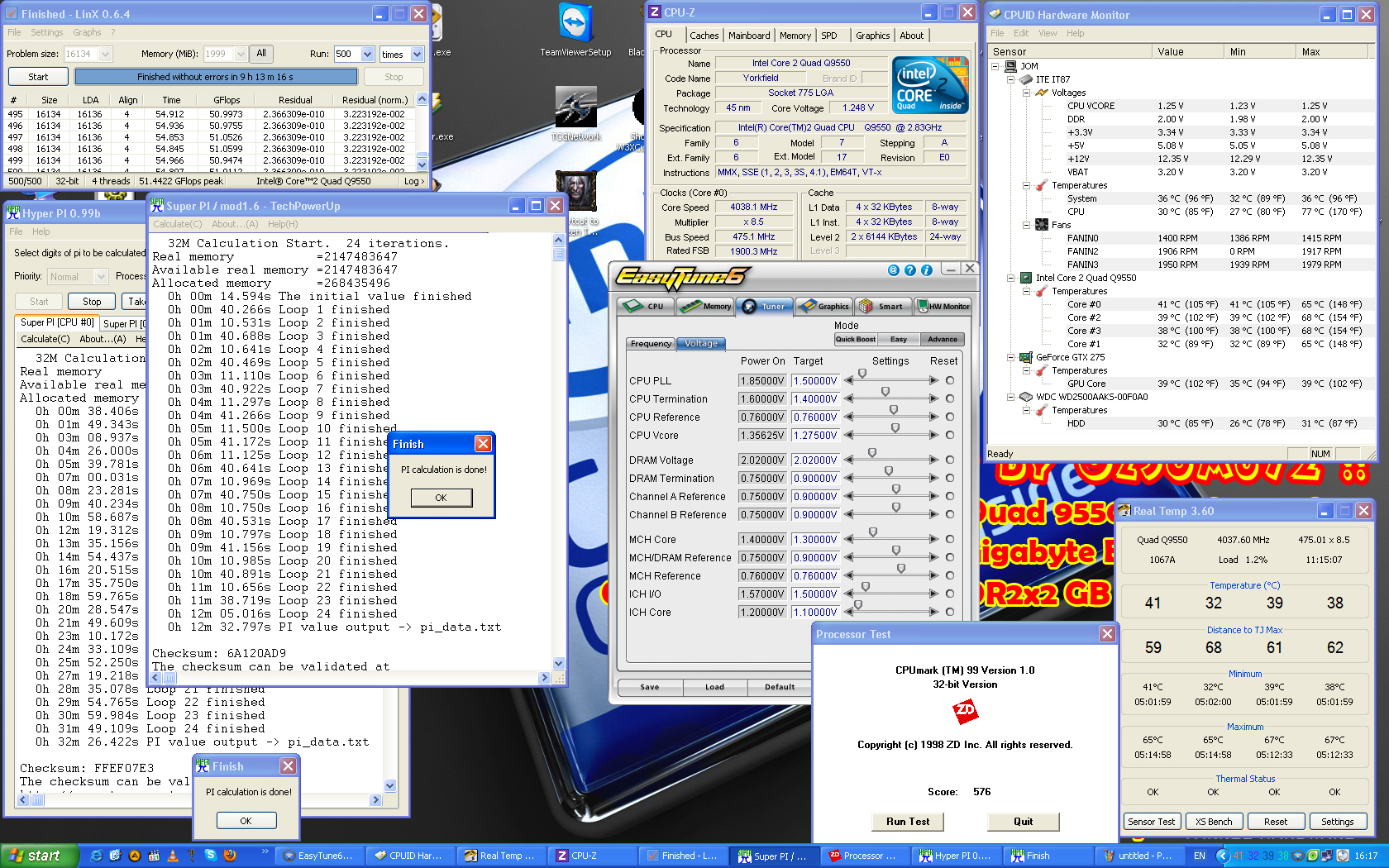The image size is (1389, 868).
Task: Click the Intel Core 2 Quad Q9550 processor icon
Action: point(1026,278)
